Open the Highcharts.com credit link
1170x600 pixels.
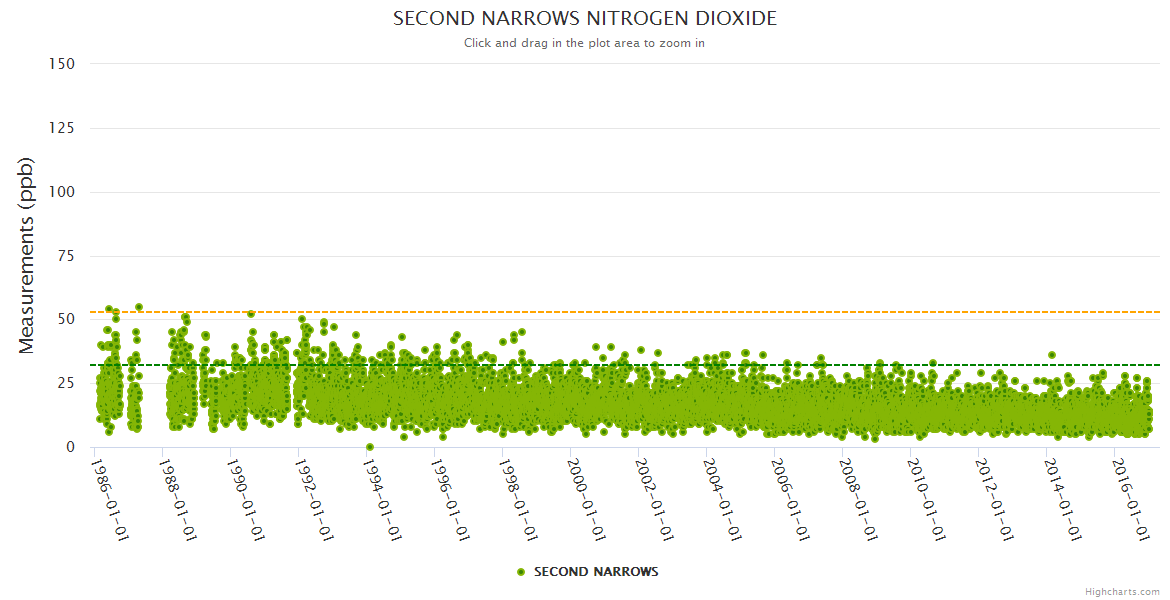coord(1122,592)
